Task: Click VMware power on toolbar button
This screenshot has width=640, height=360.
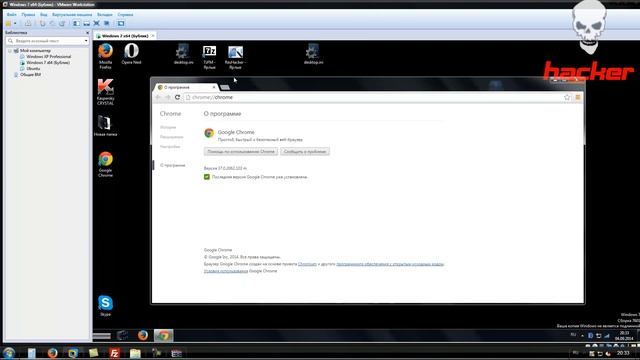Action: [x=8, y=23]
